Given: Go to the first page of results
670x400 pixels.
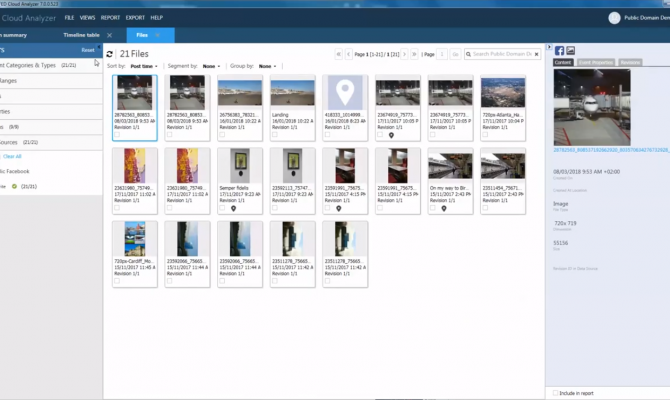Looking at the screenshot, I should click(x=338, y=53).
